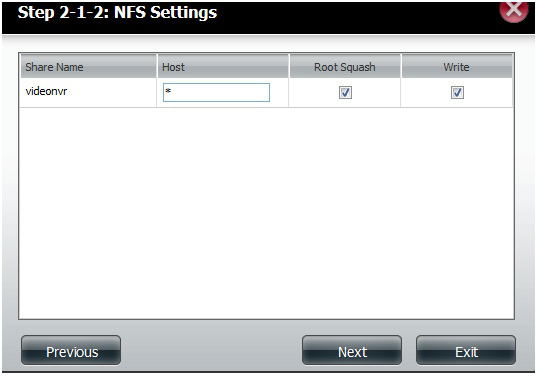The height and width of the screenshot is (377, 537).
Task: Click the Step 2-1-2: NFS Settings title
Action: click(x=117, y=13)
